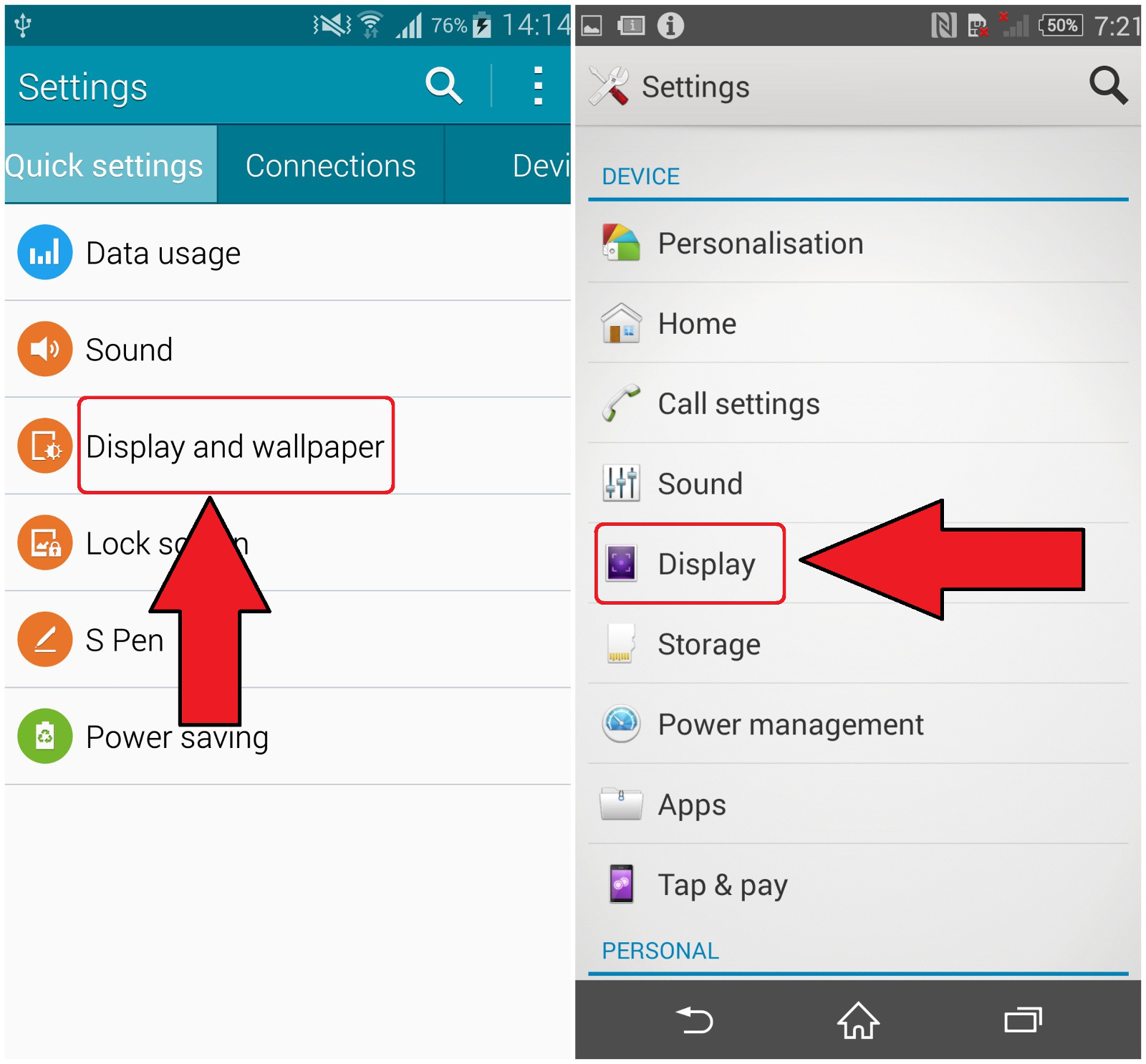Tap the search magnifier in teal Settings header
The image size is (1146, 1064).
tap(444, 86)
